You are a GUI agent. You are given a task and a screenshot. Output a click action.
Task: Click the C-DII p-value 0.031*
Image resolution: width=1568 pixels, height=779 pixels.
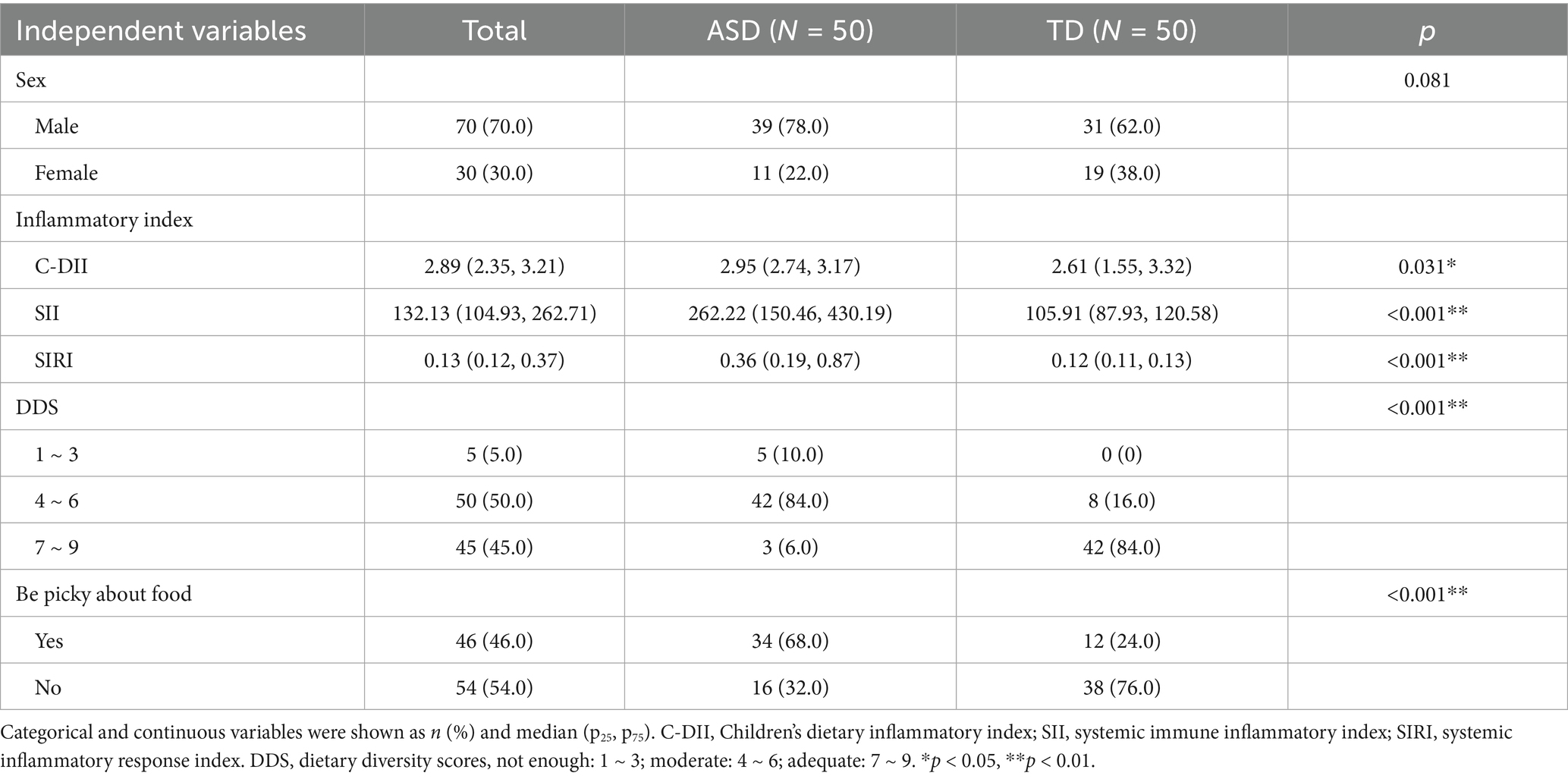coord(1427,266)
